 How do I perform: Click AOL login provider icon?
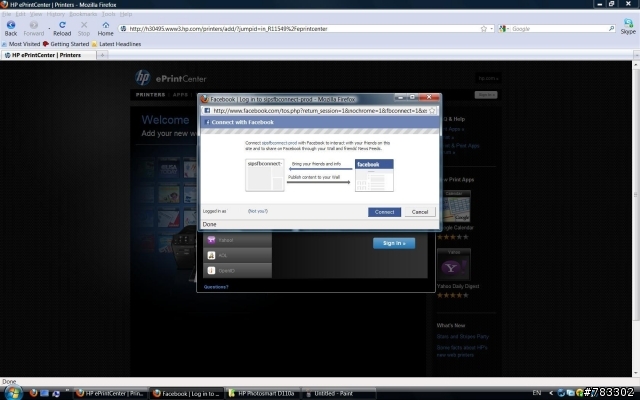click(x=211, y=255)
